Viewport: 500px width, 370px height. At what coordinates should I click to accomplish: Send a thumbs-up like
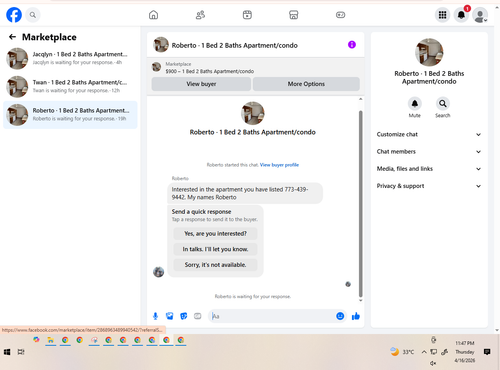[356, 316]
